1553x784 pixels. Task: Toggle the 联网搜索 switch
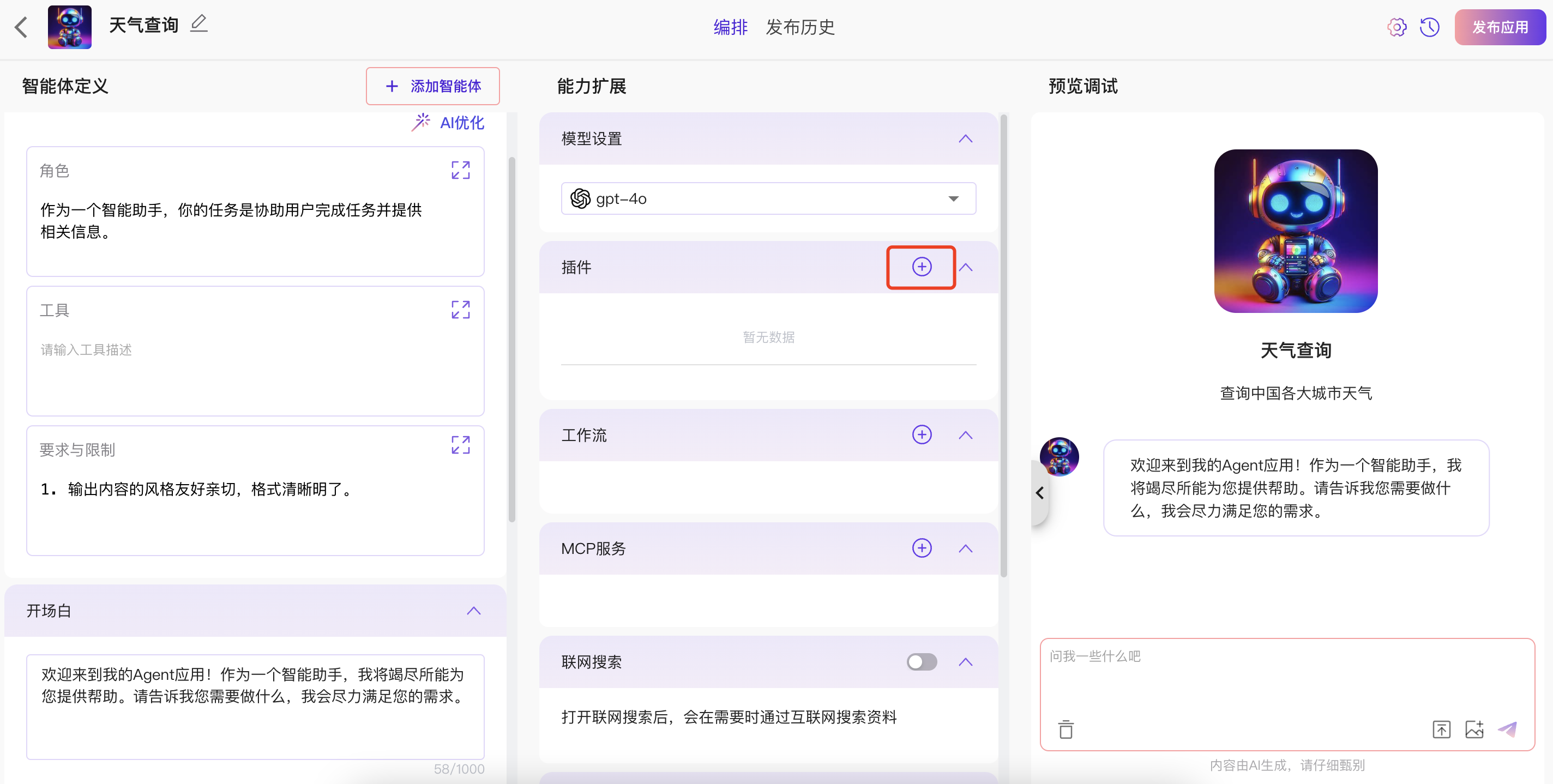pos(921,662)
